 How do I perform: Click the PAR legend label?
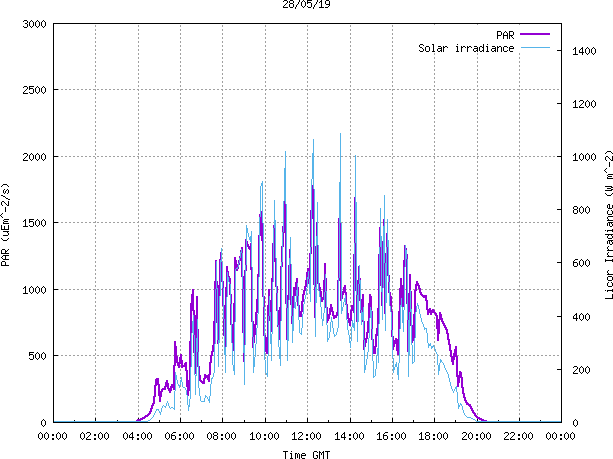[505, 35]
